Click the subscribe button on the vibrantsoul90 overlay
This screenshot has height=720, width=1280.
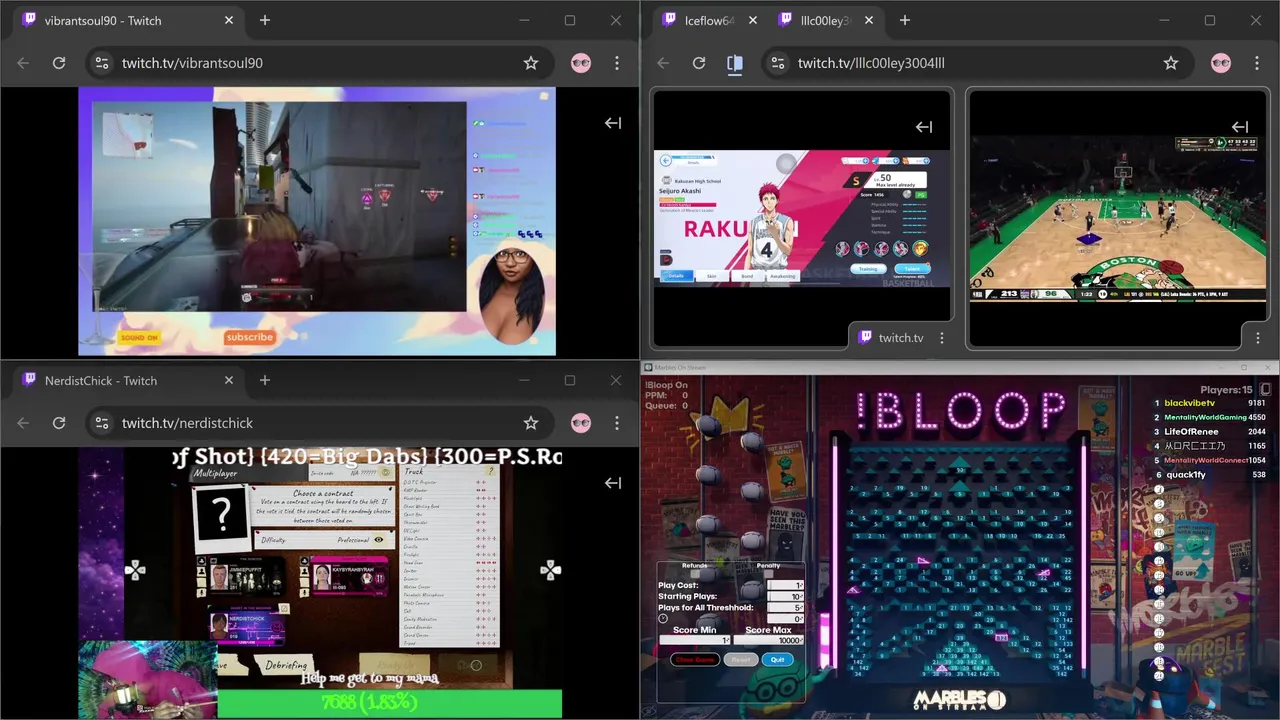250,337
